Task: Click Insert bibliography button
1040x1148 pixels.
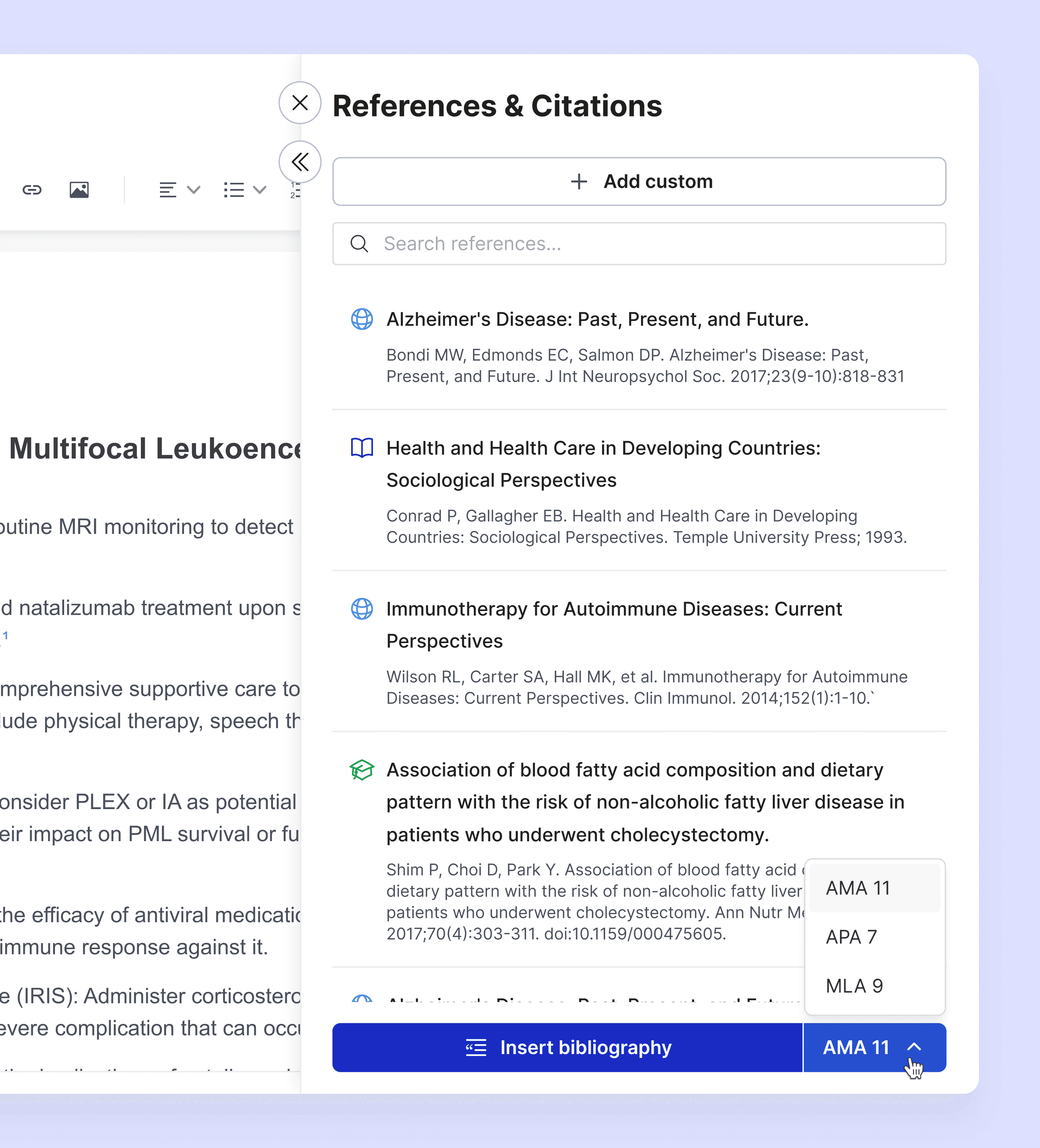Action: (x=567, y=1047)
